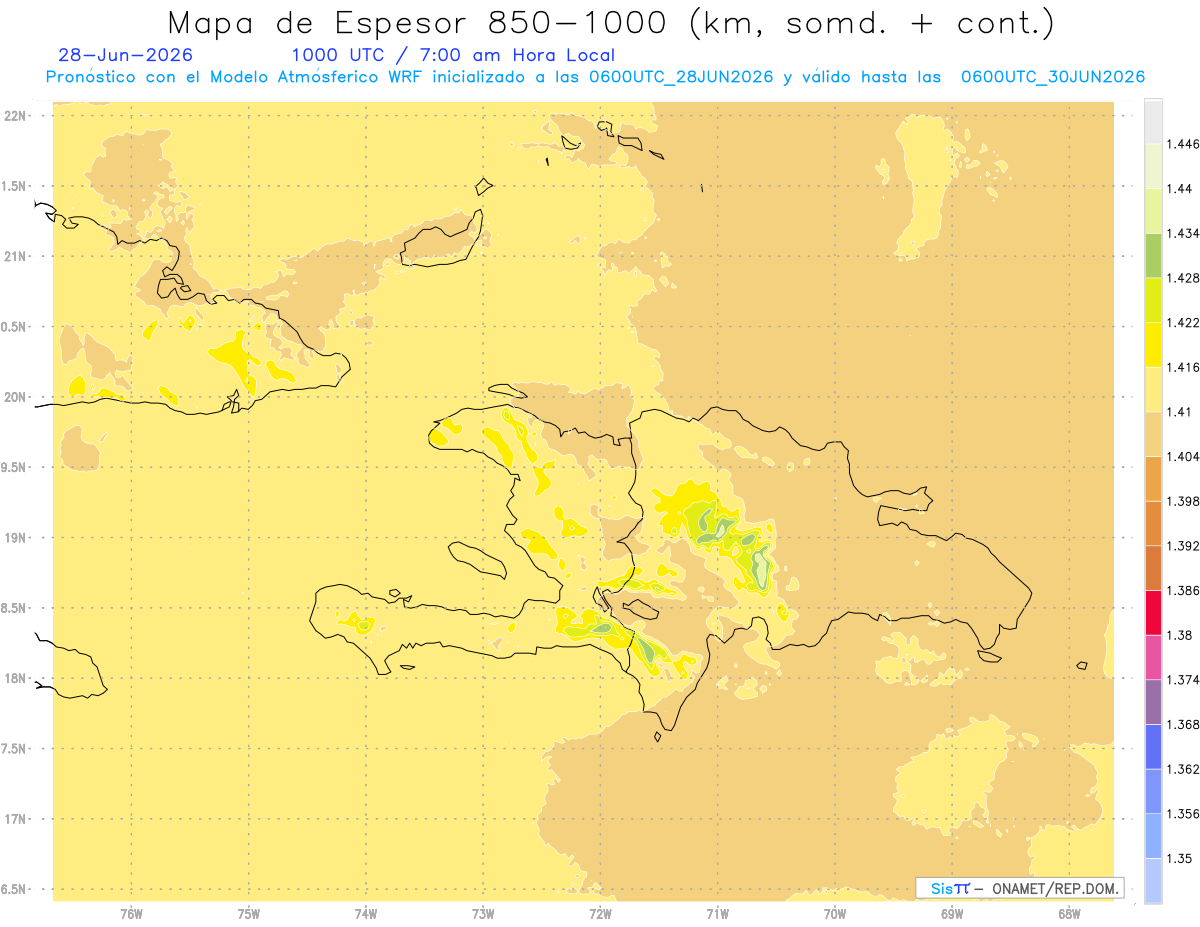Click the 1.368 value on the color scale
The height and width of the screenshot is (927, 1200).
(1181, 724)
